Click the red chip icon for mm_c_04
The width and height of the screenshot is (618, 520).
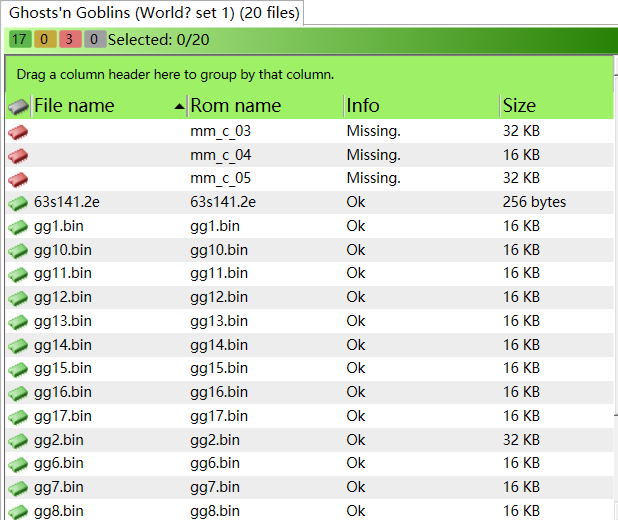(18, 155)
